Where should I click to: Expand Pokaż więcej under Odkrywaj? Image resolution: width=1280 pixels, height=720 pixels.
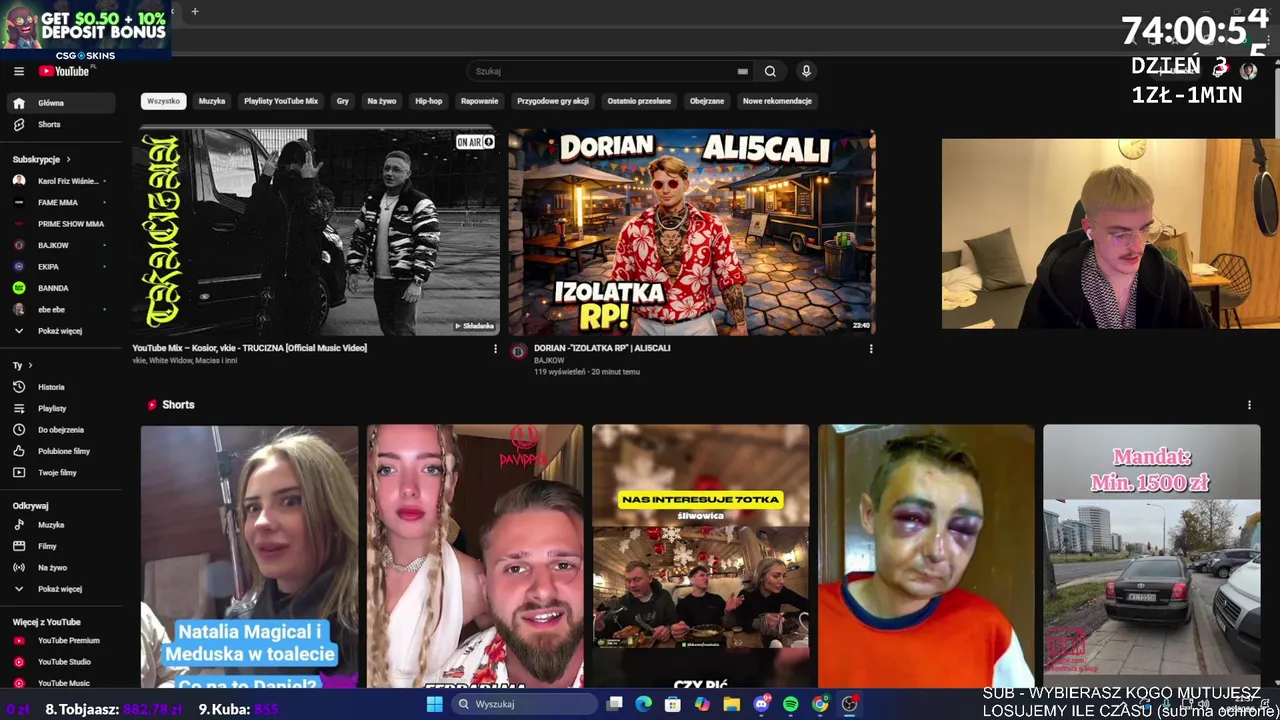click(x=62, y=589)
